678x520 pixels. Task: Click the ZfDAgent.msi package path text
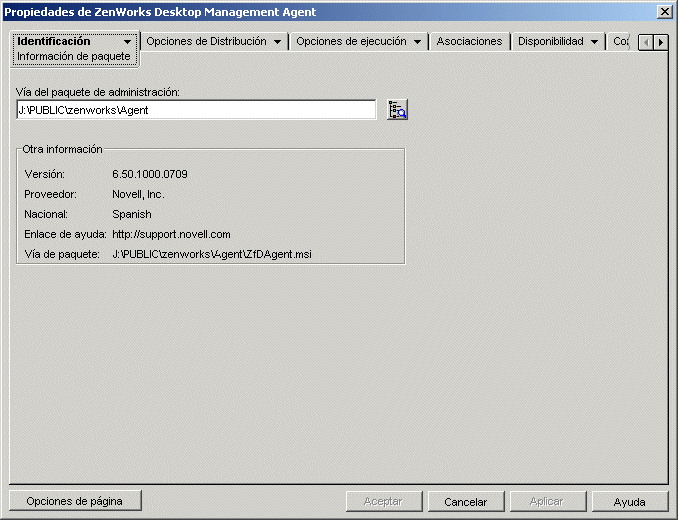[212, 254]
